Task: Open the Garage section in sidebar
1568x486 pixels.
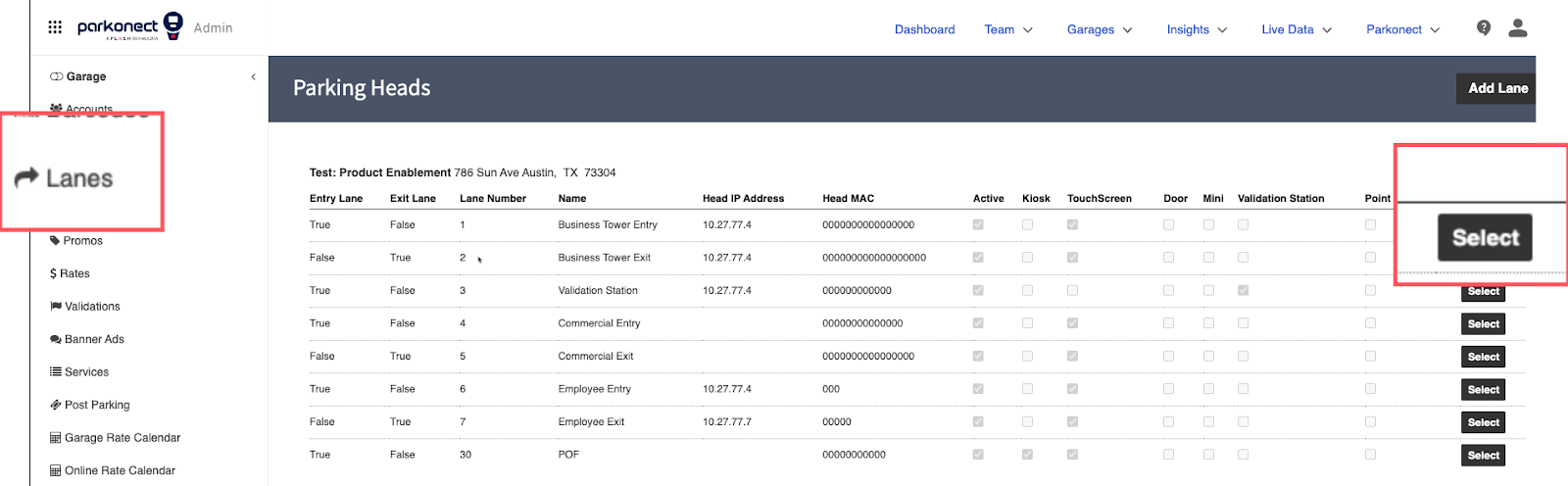Action: tap(86, 76)
